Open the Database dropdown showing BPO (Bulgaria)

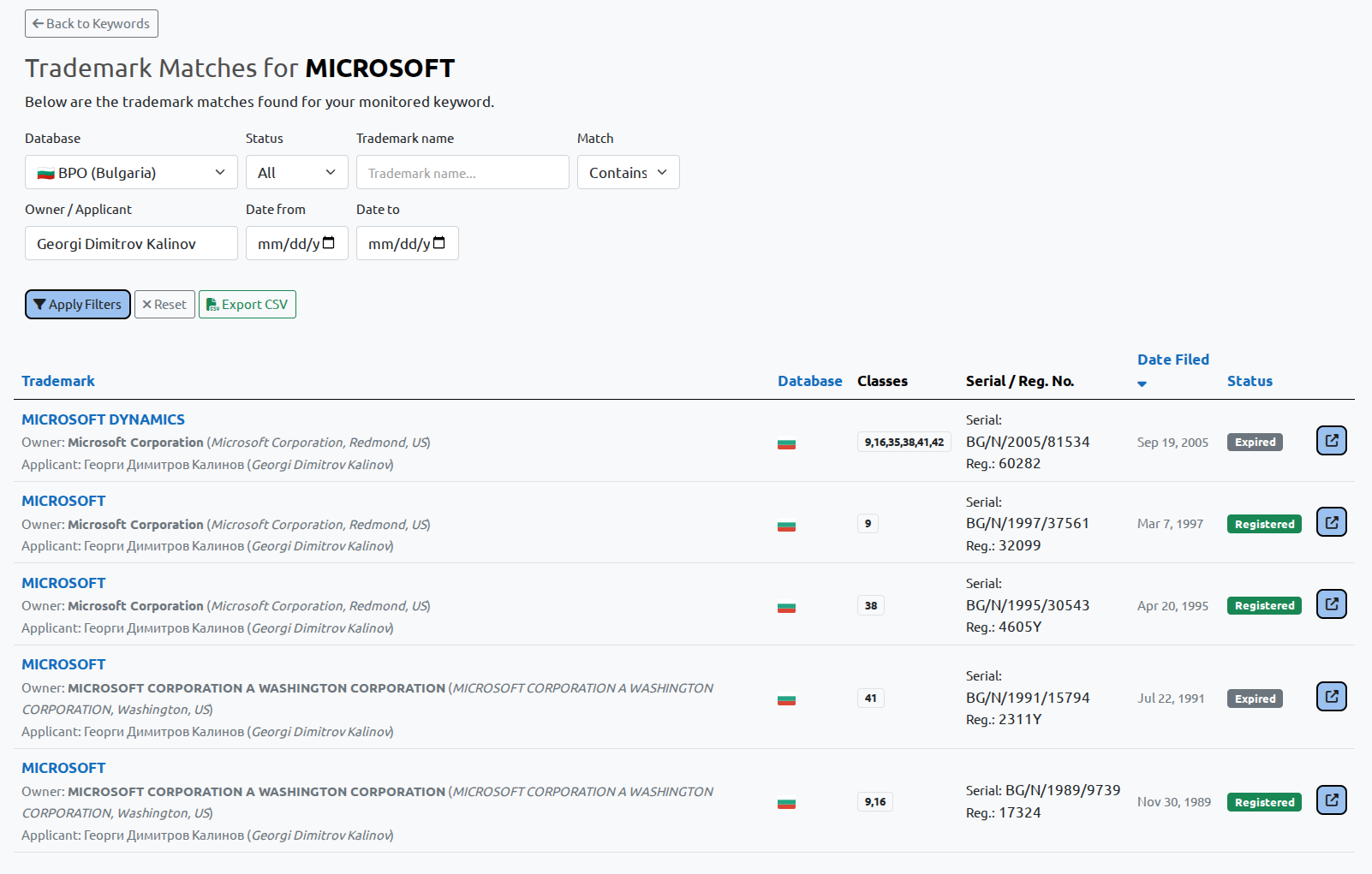(130, 172)
